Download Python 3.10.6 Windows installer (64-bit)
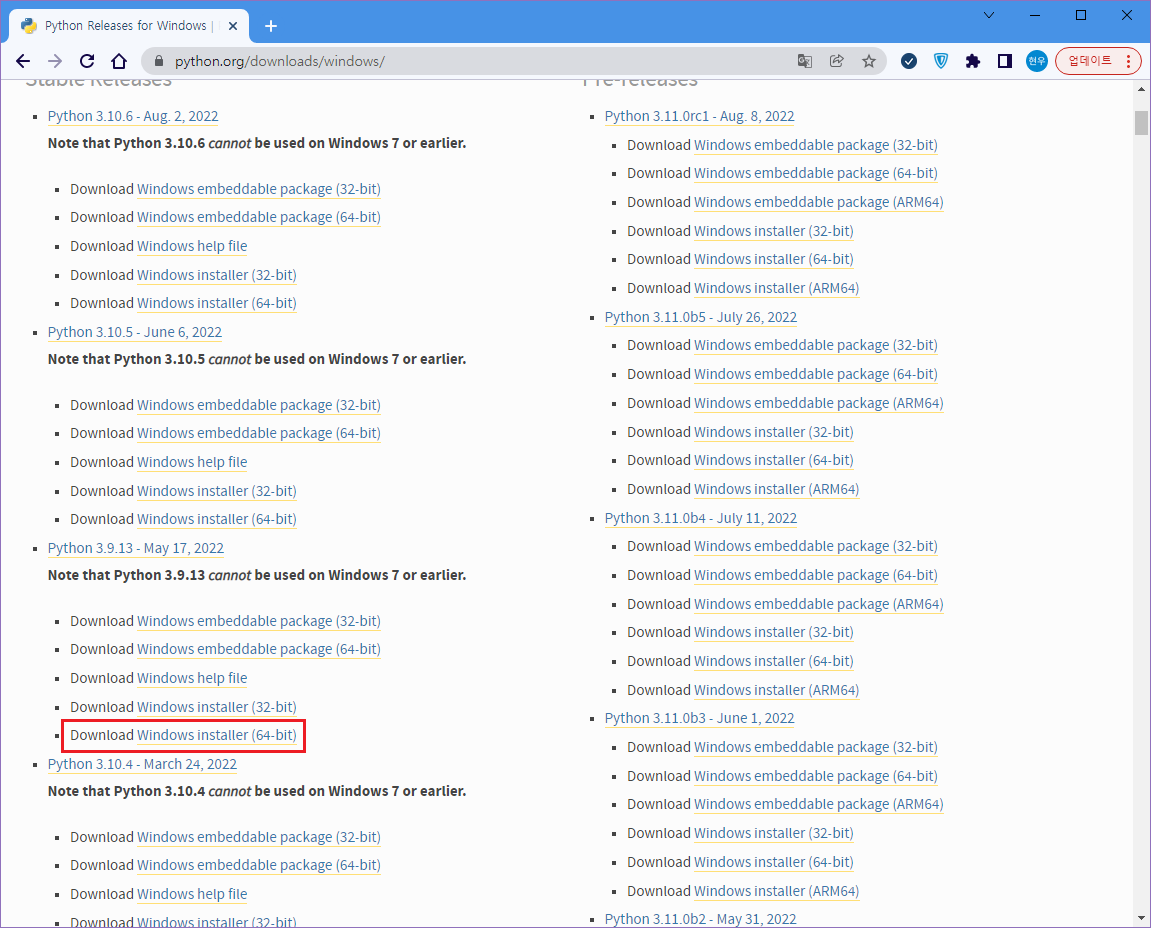 point(217,302)
